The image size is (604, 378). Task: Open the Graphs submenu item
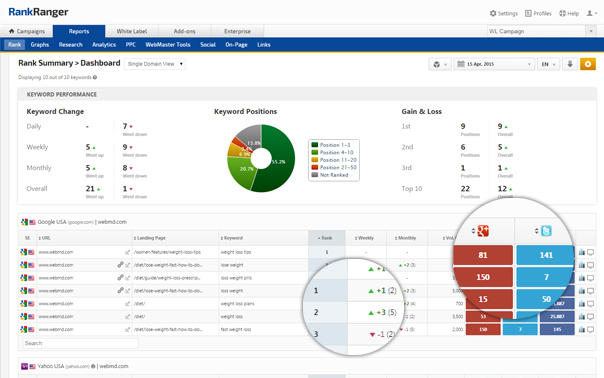40,45
